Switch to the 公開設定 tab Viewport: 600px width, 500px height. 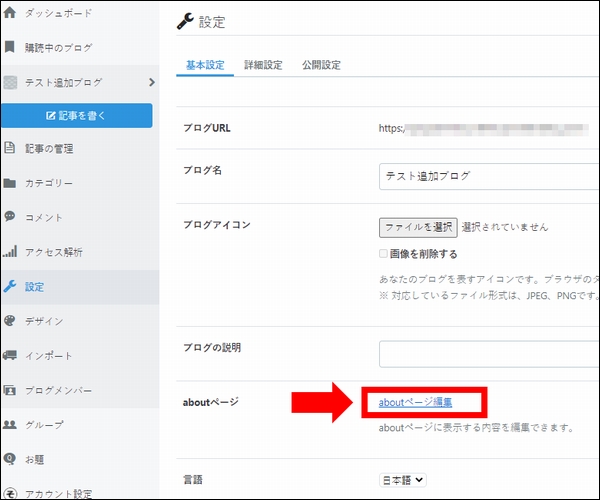tap(321, 65)
